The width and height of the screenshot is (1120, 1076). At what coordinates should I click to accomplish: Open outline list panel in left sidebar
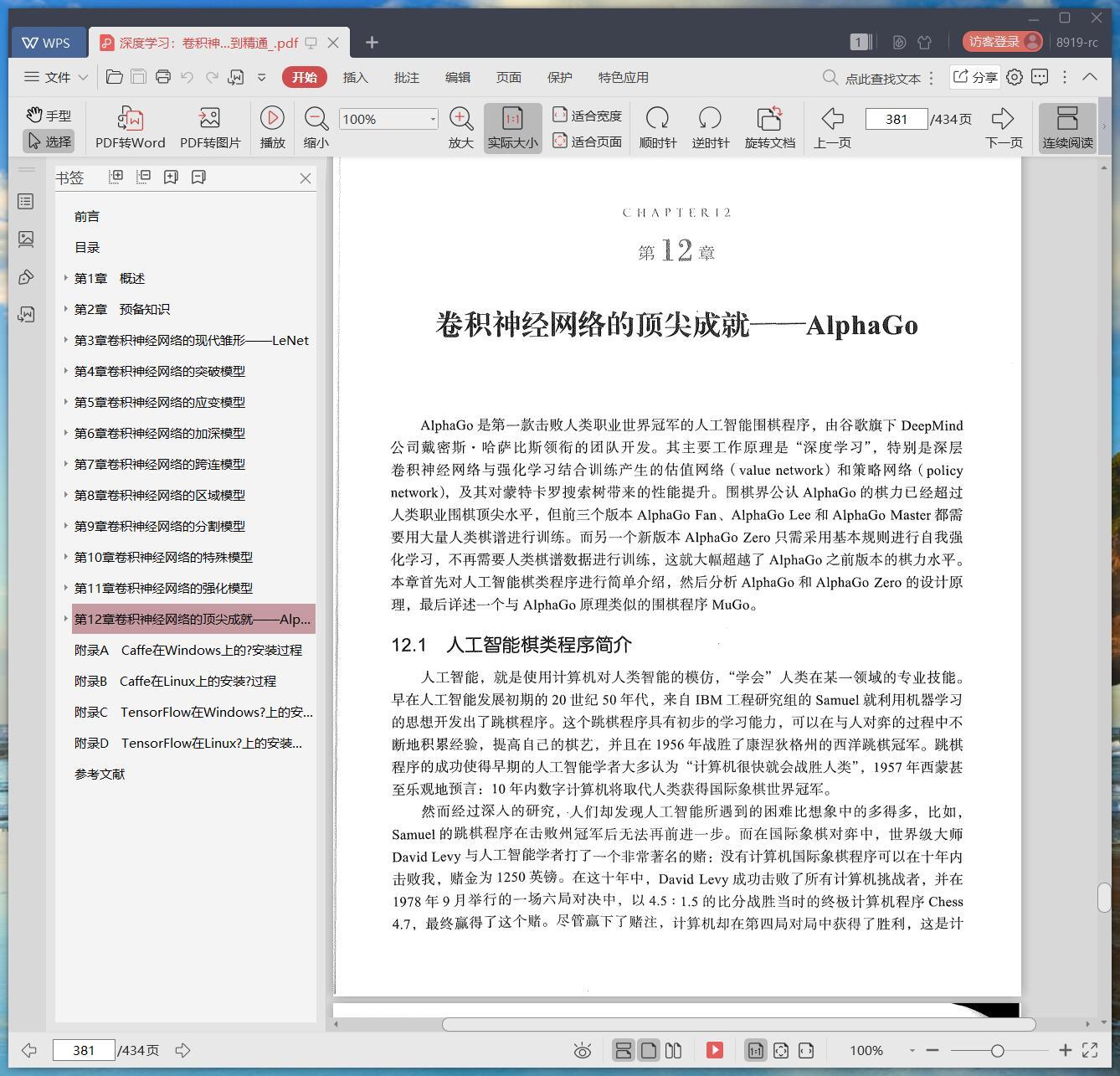[x=26, y=201]
